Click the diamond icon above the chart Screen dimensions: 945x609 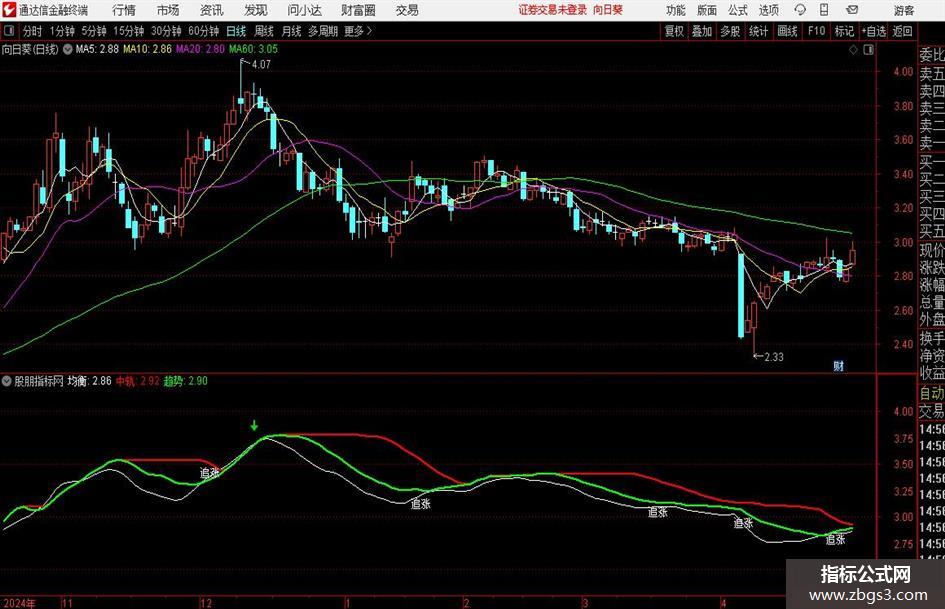click(x=853, y=50)
